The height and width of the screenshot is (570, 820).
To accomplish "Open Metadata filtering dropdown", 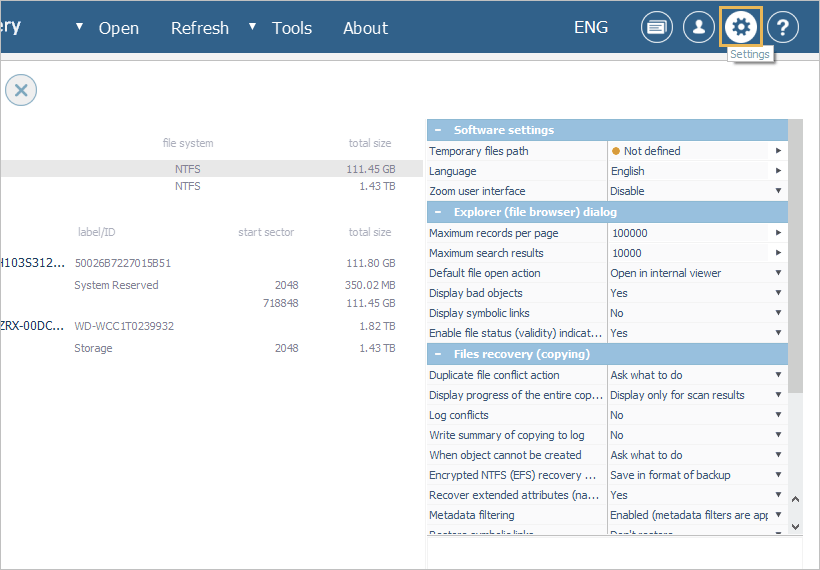I will [x=778, y=515].
